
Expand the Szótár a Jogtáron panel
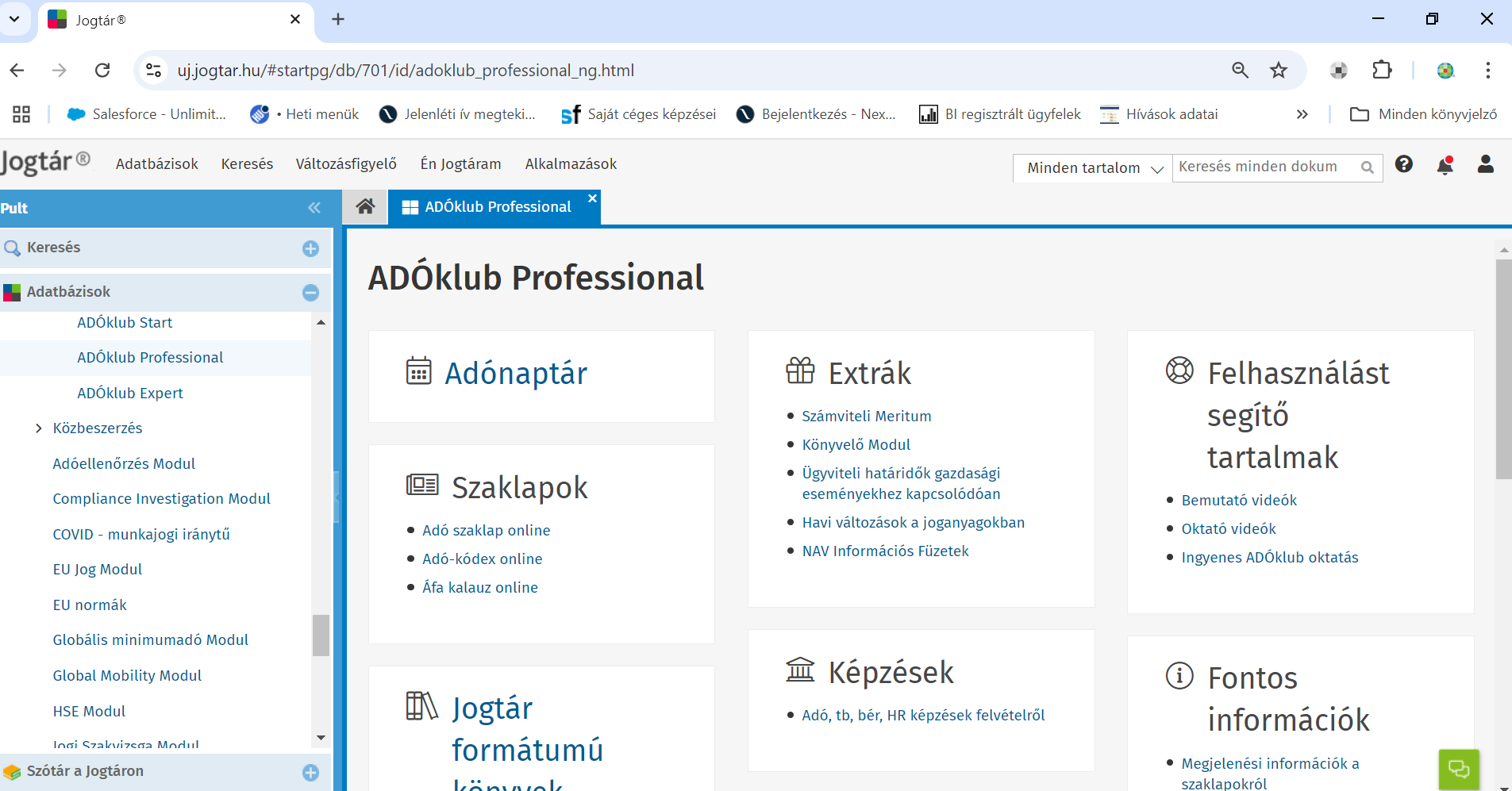pos(310,772)
